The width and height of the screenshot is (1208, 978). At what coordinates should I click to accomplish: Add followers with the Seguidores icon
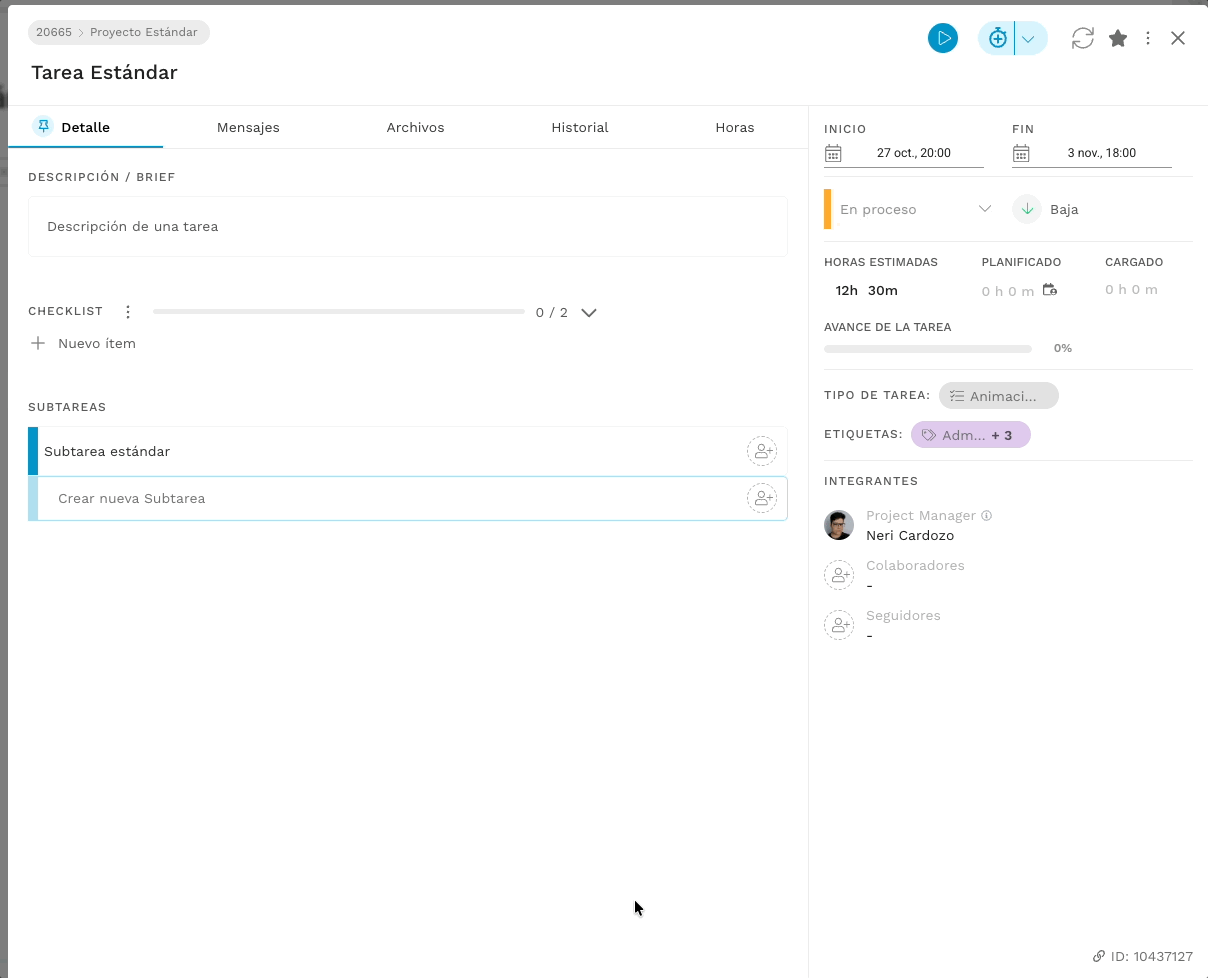pyautogui.click(x=838, y=625)
